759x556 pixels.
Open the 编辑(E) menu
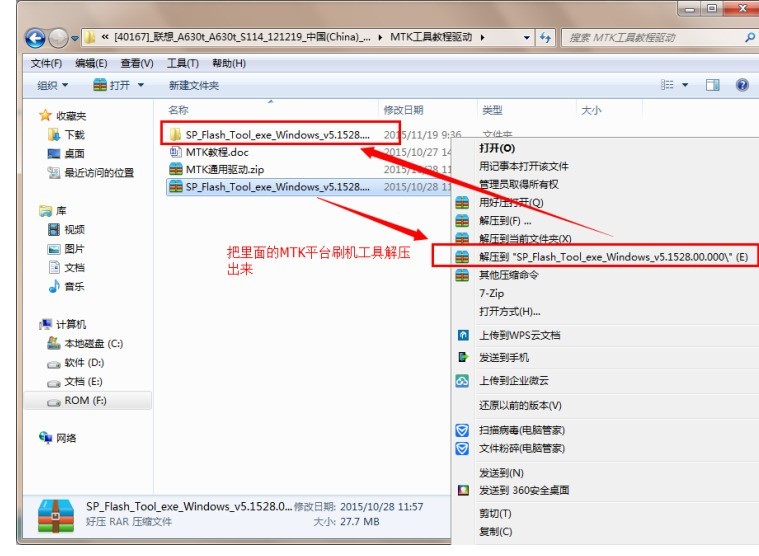[91, 63]
